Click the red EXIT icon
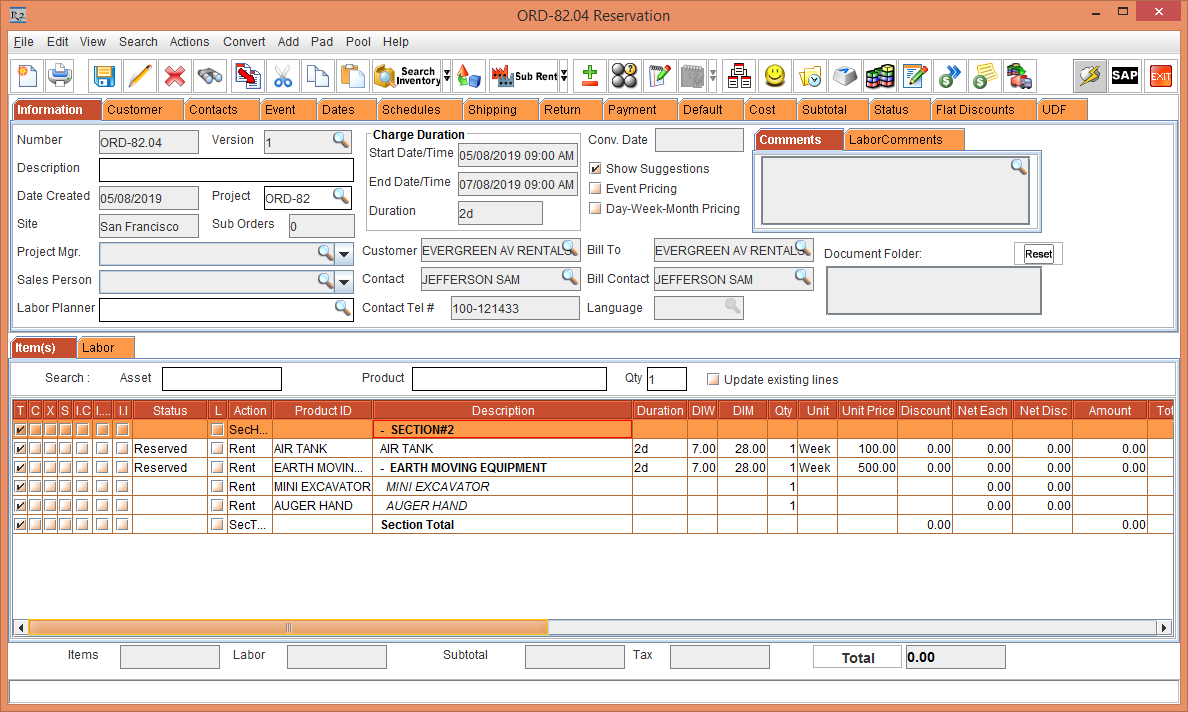This screenshot has width=1188, height=712. click(x=1160, y=76)
